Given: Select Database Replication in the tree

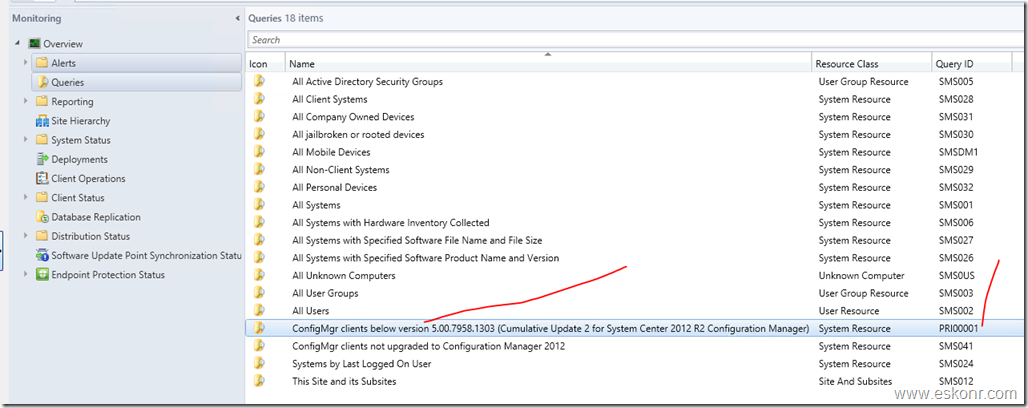Looking at the screenshot, I should (96, 217).
